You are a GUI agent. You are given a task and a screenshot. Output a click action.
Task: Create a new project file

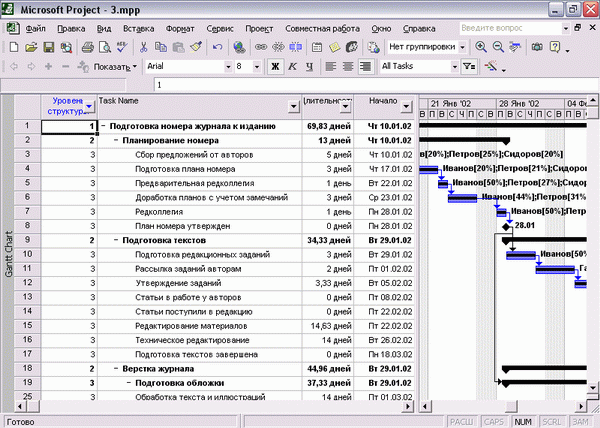pyautogui.click(x=14, y=47)
